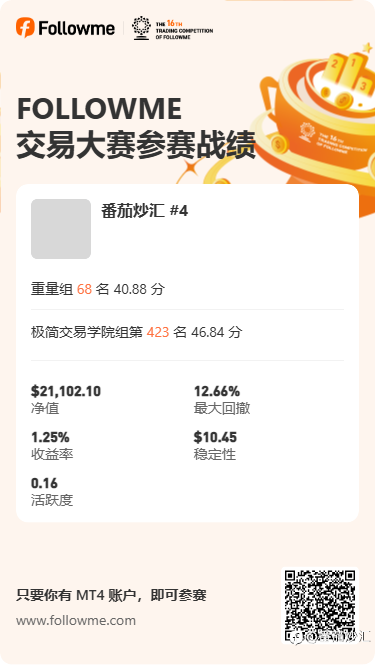Image resolution: width=375 pixels, height=665 pixels.
Task: Click the QR code image
Action: pos(320,605)
